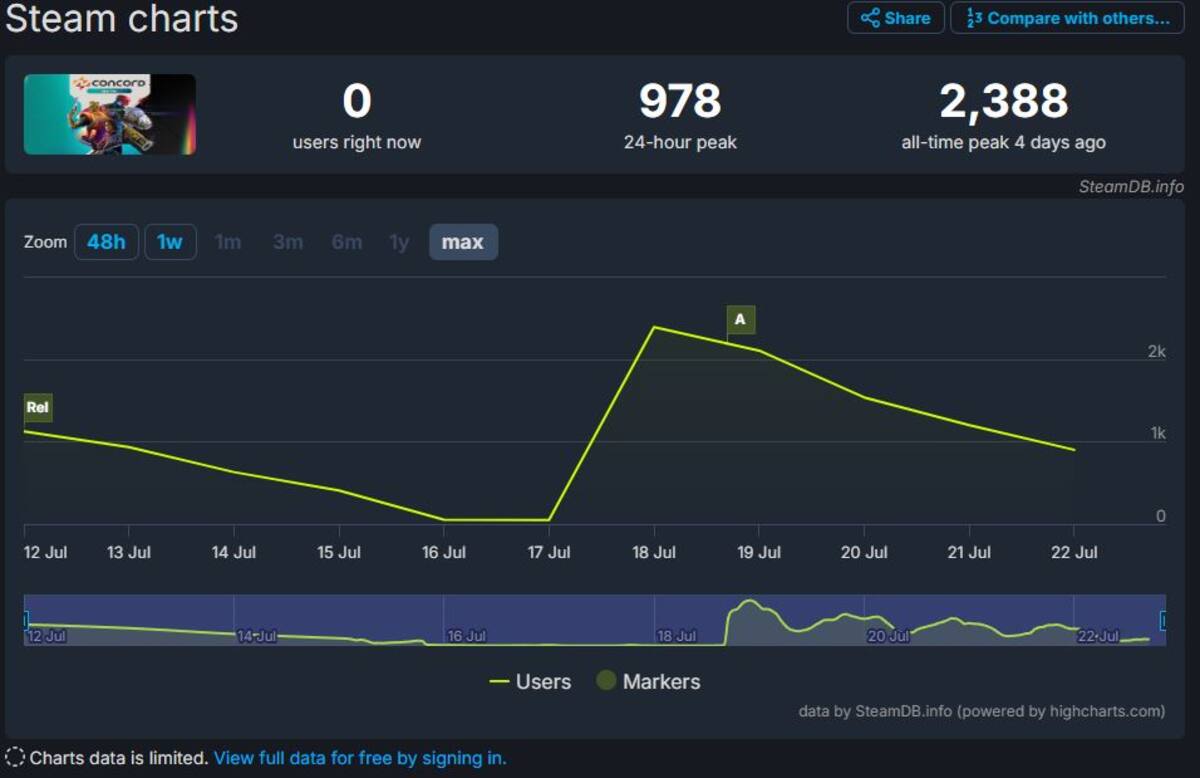Toggle the Markers series in legend
Screen dimensions: 1200x778
coord(648,682)
